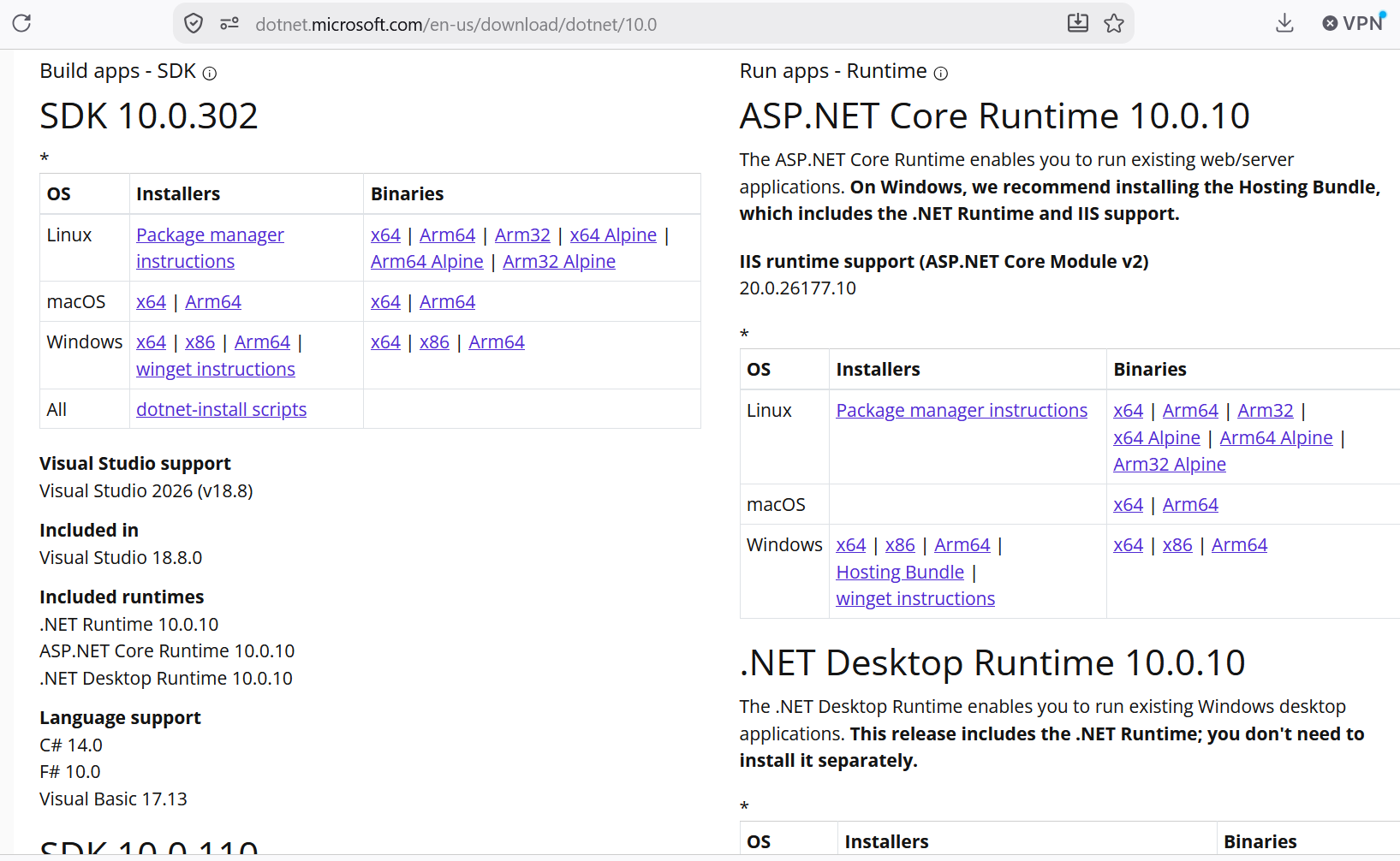Download ASP.NET Core Runtime Windows x86 binary

click(x=1177, y=545)
